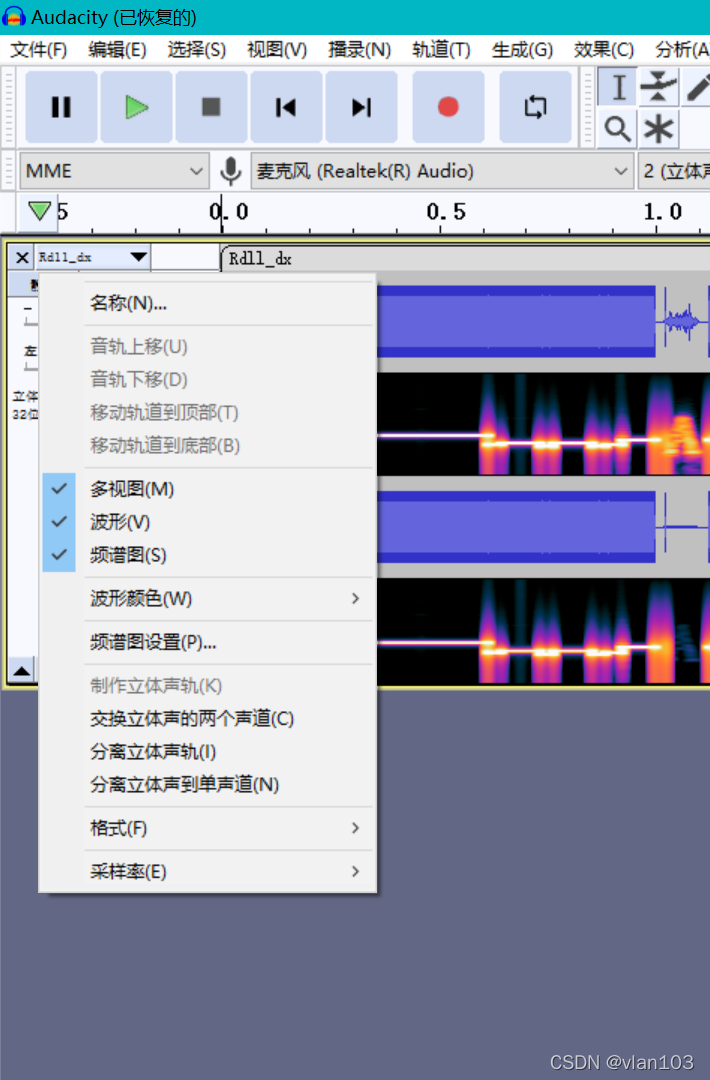This screenshot has height=1080, width=710.
Task: Click the timeline ruler at 1.0 mark
Action: point(662,211)
